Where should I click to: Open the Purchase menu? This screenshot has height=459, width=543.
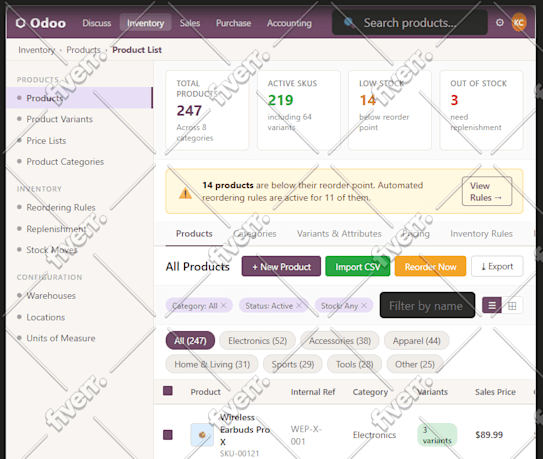coord(233,23)
